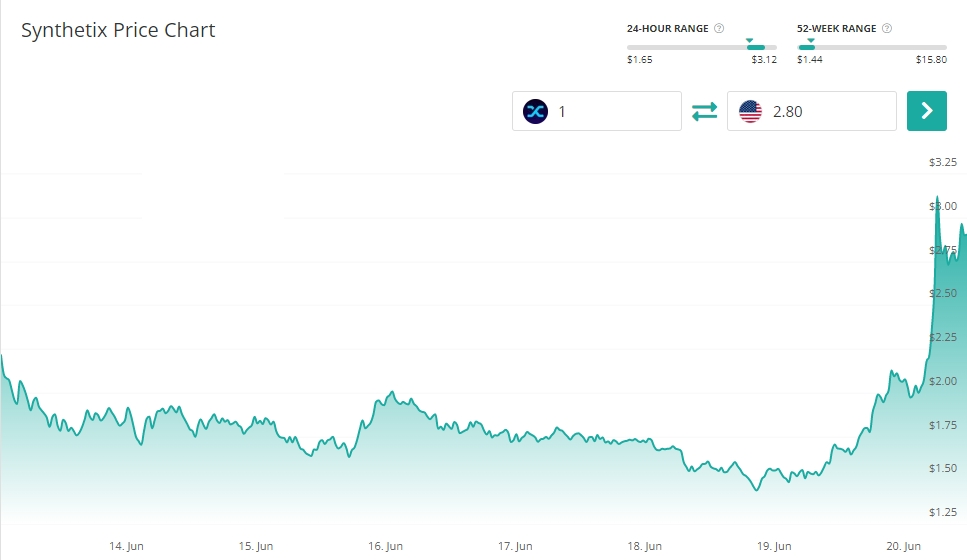
Task: Click the $15.80 52-week high value
Action: tap(931, 60)
